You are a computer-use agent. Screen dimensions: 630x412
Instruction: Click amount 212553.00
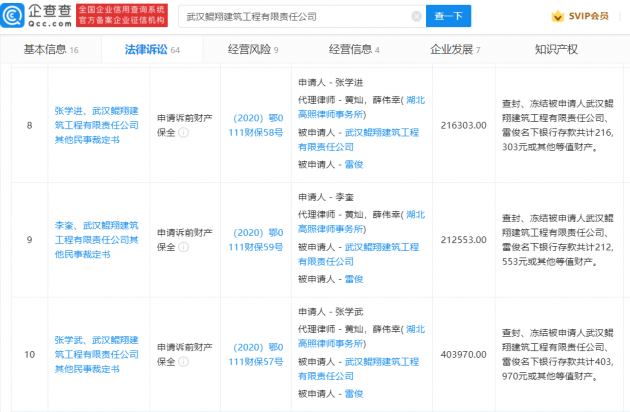(464, 240)
